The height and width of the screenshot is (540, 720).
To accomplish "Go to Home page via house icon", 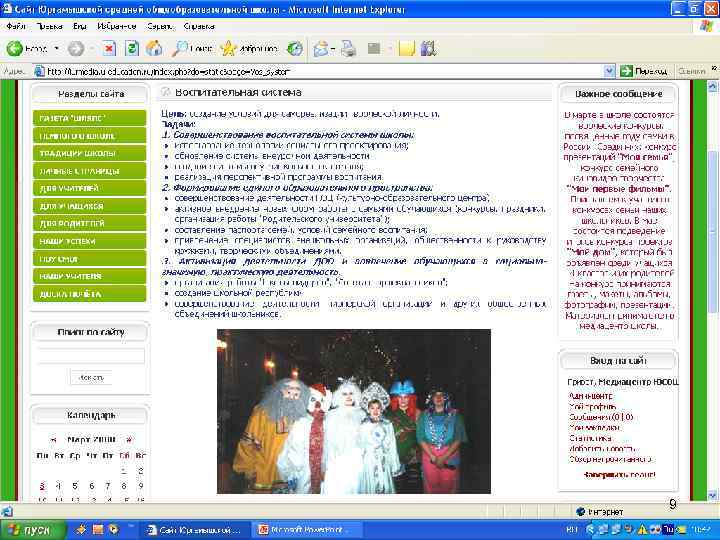I will [154, 48].
